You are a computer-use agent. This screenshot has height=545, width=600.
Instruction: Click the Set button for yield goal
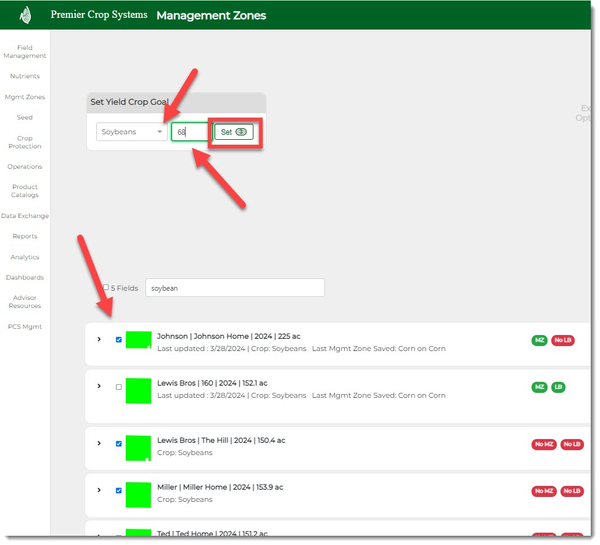235,132
